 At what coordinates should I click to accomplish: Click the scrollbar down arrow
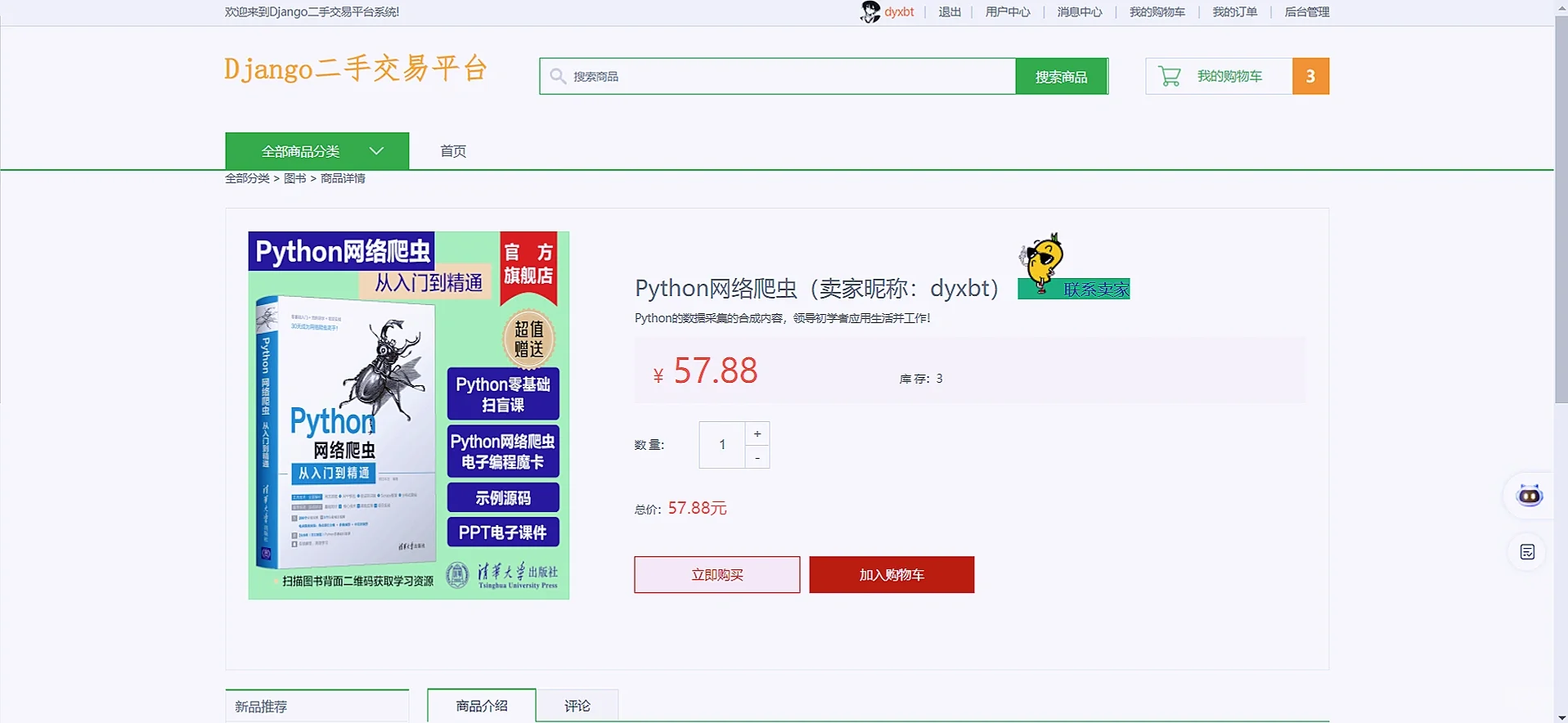tap(1561, 717)
